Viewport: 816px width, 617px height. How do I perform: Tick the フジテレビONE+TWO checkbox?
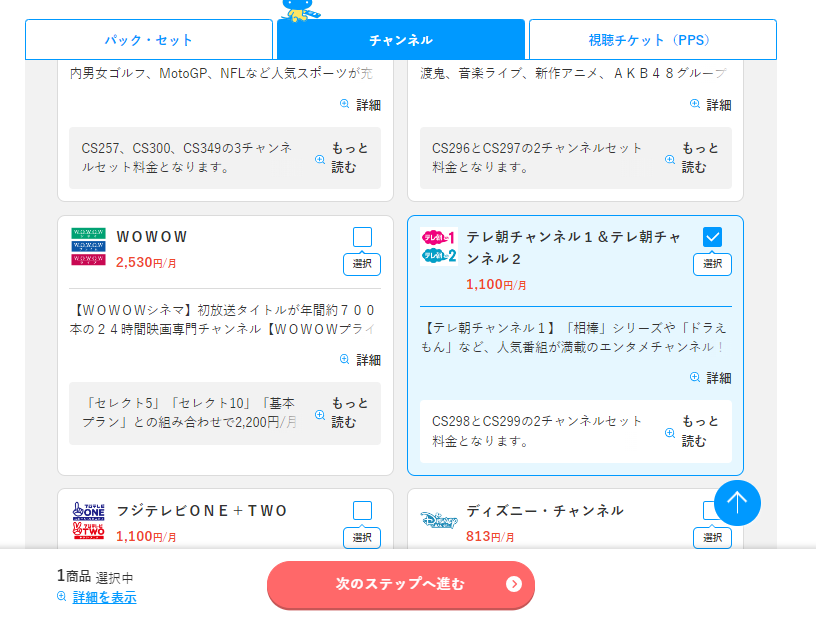pos(362,510)
